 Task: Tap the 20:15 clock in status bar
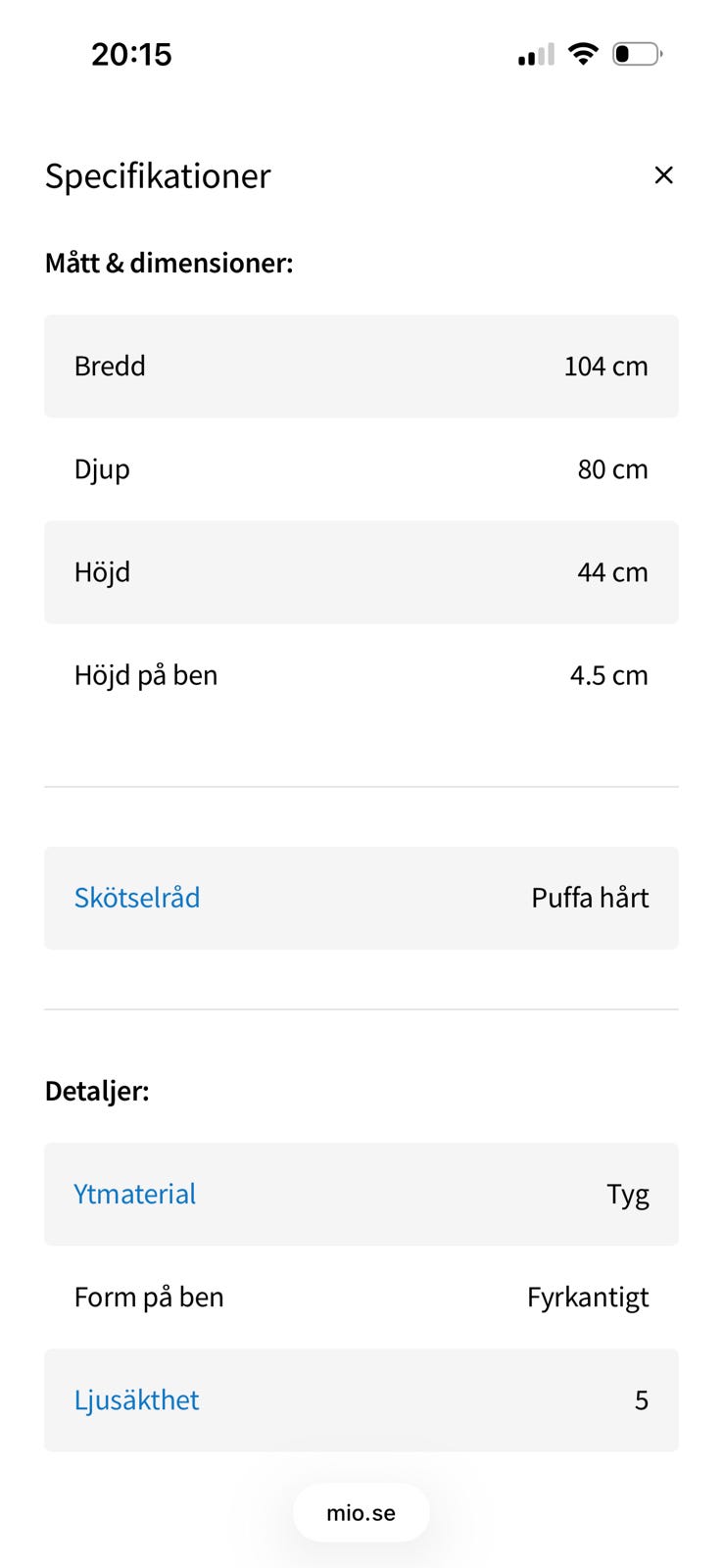coord(131,55)
